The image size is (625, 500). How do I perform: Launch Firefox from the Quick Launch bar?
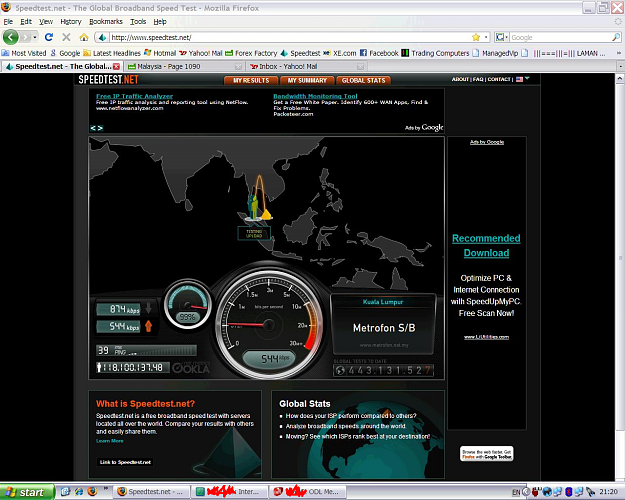[x=92, y=492]
